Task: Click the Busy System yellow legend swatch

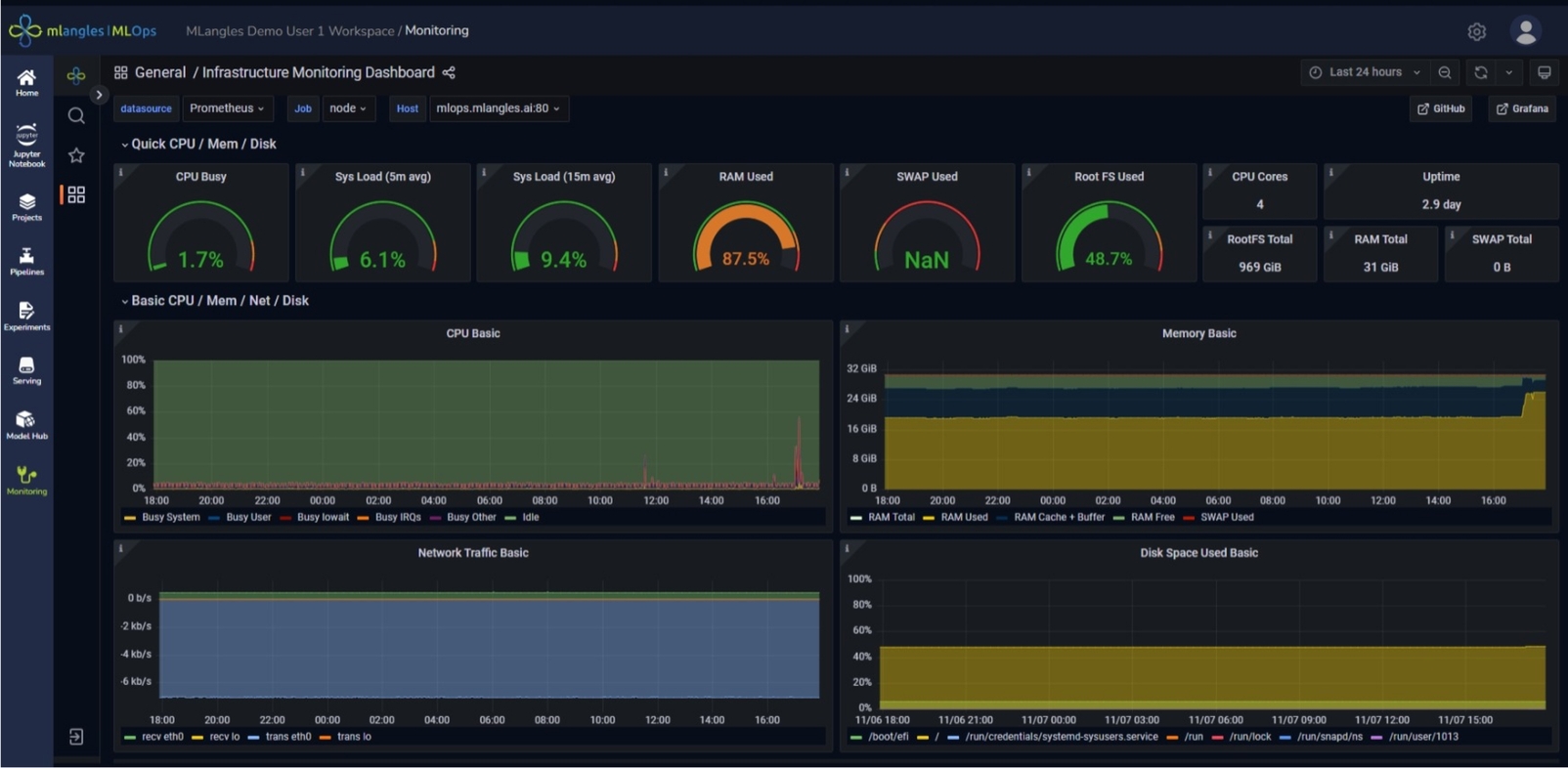Action: point(130,518)
